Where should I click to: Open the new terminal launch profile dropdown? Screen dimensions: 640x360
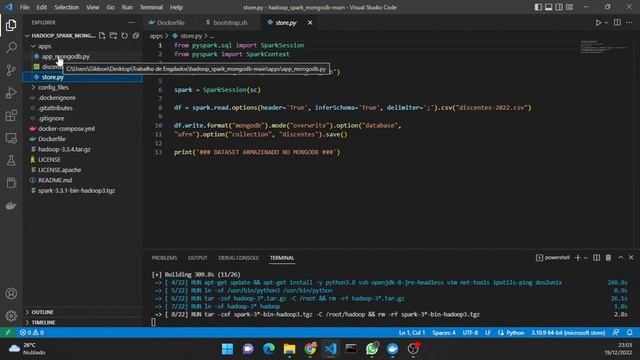point(586,258)
